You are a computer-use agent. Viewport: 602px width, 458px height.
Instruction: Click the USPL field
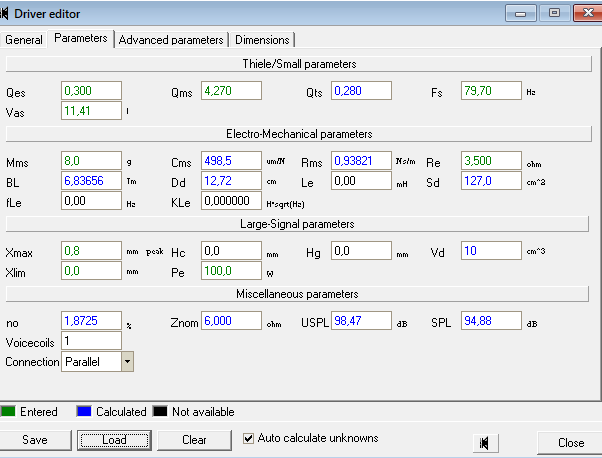(361, 321)
